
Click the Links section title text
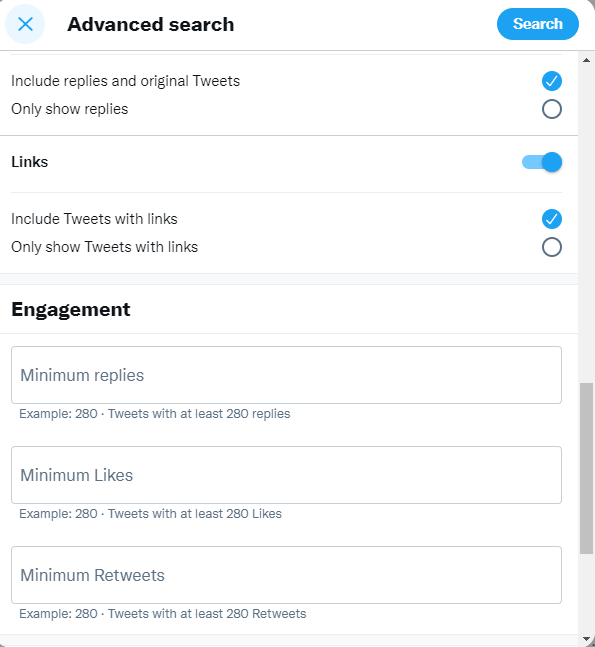(x=30, y=162)
